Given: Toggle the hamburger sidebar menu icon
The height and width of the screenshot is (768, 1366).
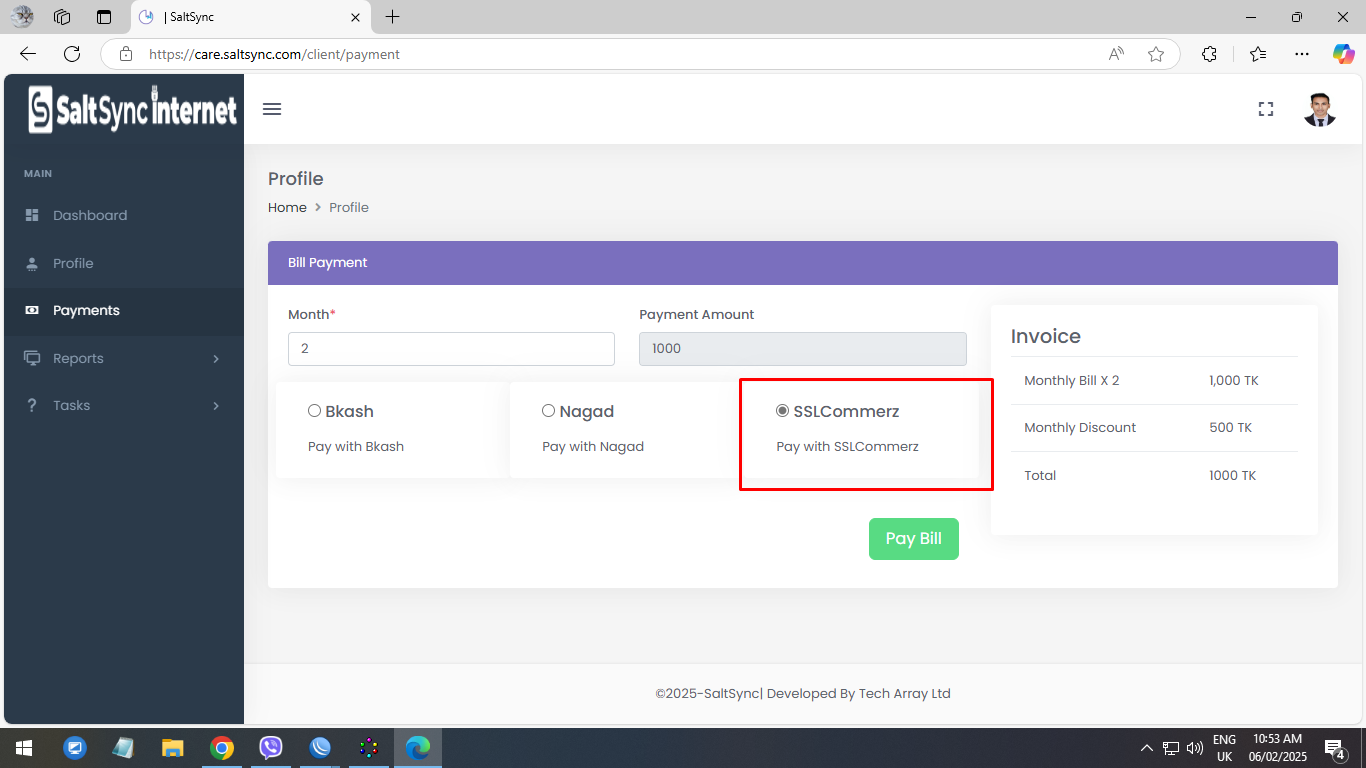Looking at the screenshot, I should [272, 109].
